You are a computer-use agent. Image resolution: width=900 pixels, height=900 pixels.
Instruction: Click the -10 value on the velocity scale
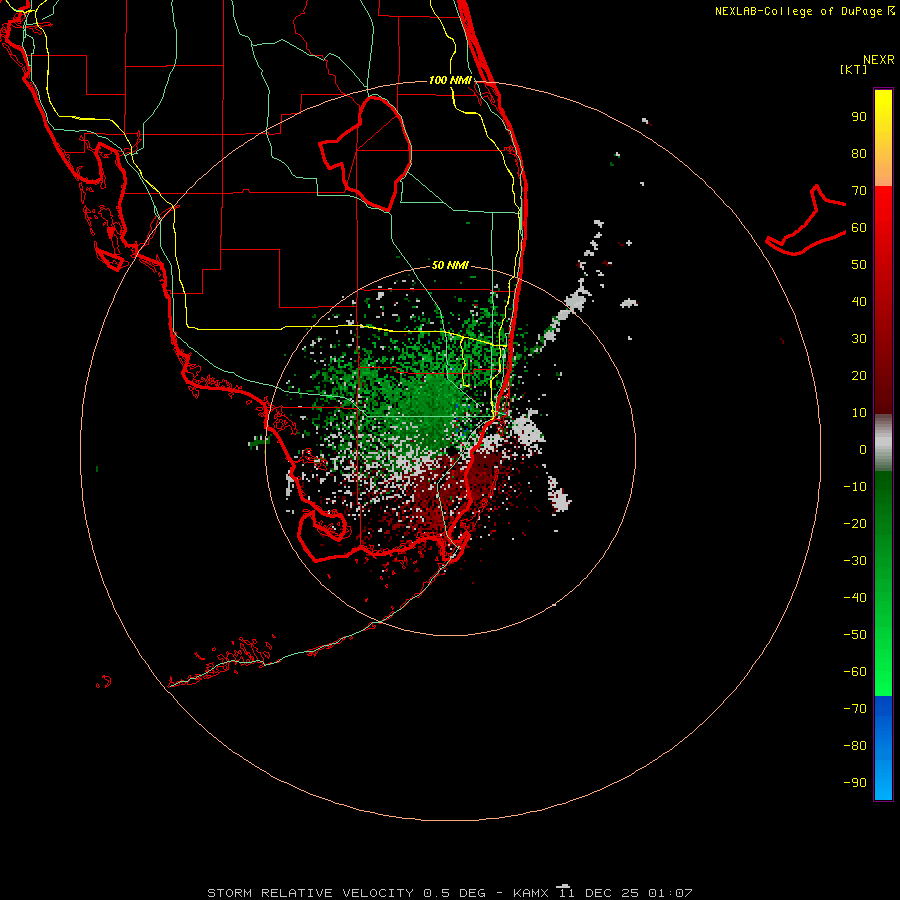(855, 487)
